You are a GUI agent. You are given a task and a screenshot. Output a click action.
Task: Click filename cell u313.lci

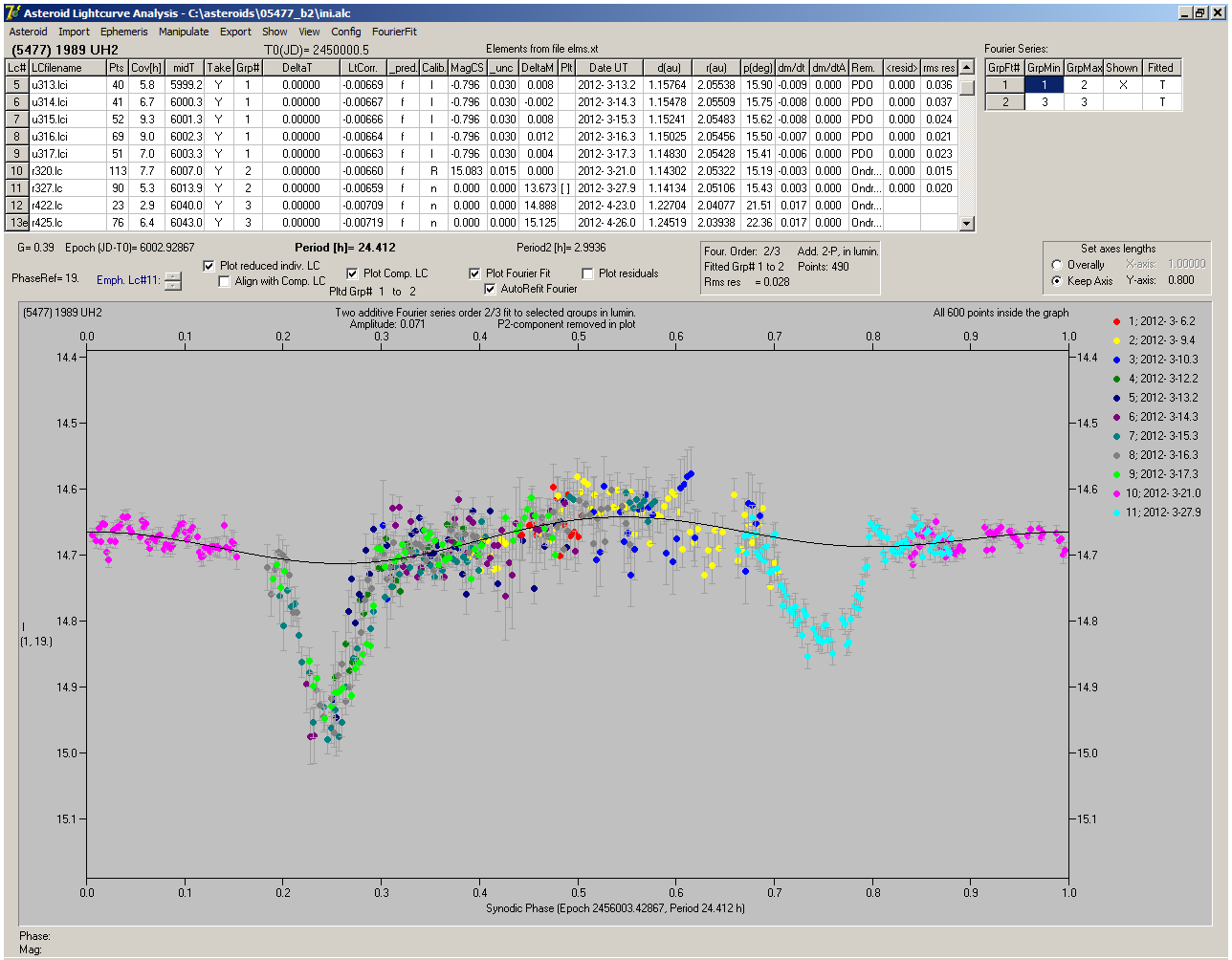pyautogui.click(x=67, y=85)
